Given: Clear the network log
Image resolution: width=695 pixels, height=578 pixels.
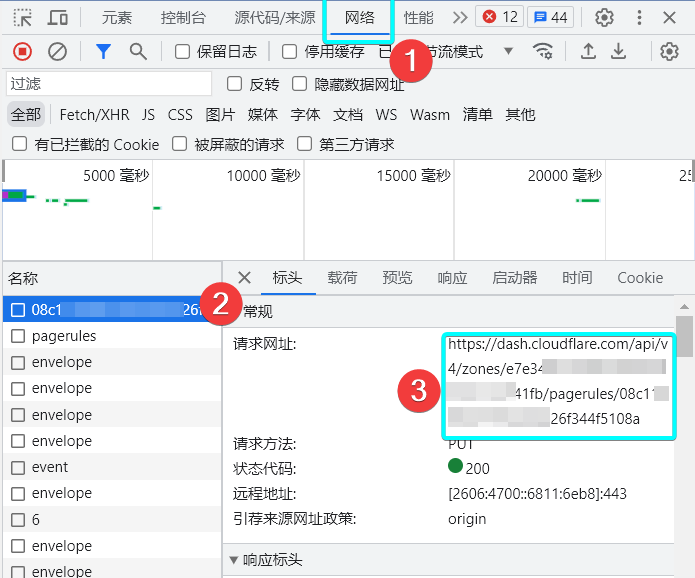Looking at the screenshot, I should 57,51.
